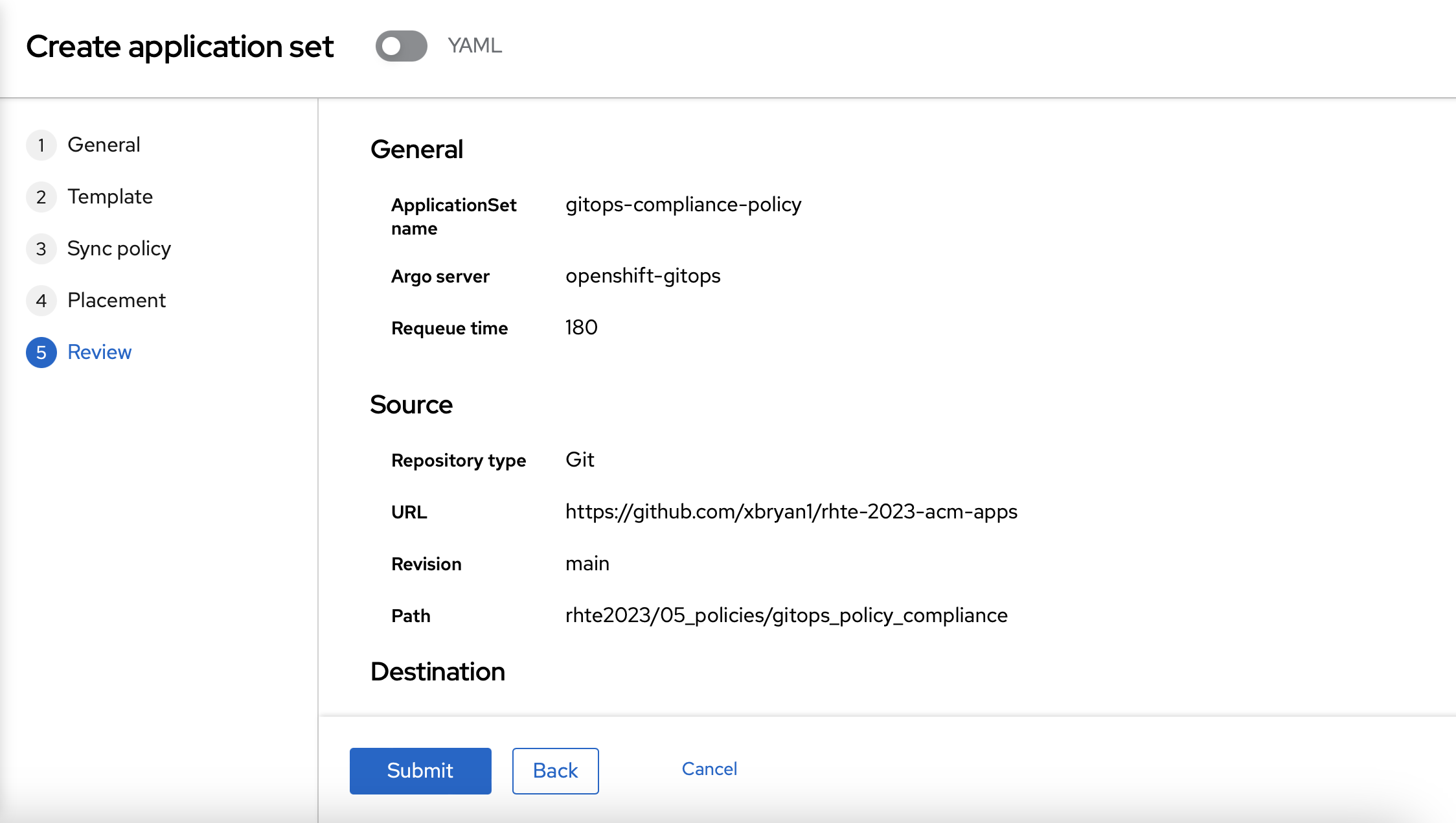The height and width of the screenshot is (823, 1456).
Task: Click the gitops-compliance-policy name value
Action: [683, 205]
